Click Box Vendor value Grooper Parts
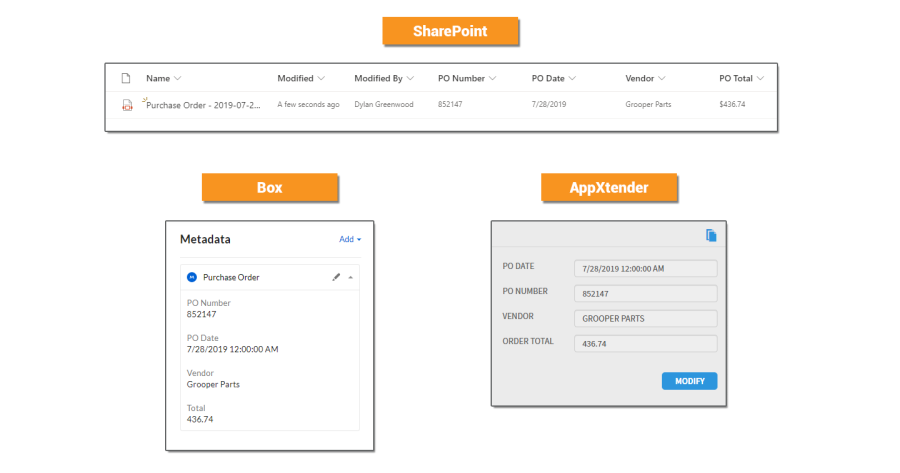 (213, 385)
